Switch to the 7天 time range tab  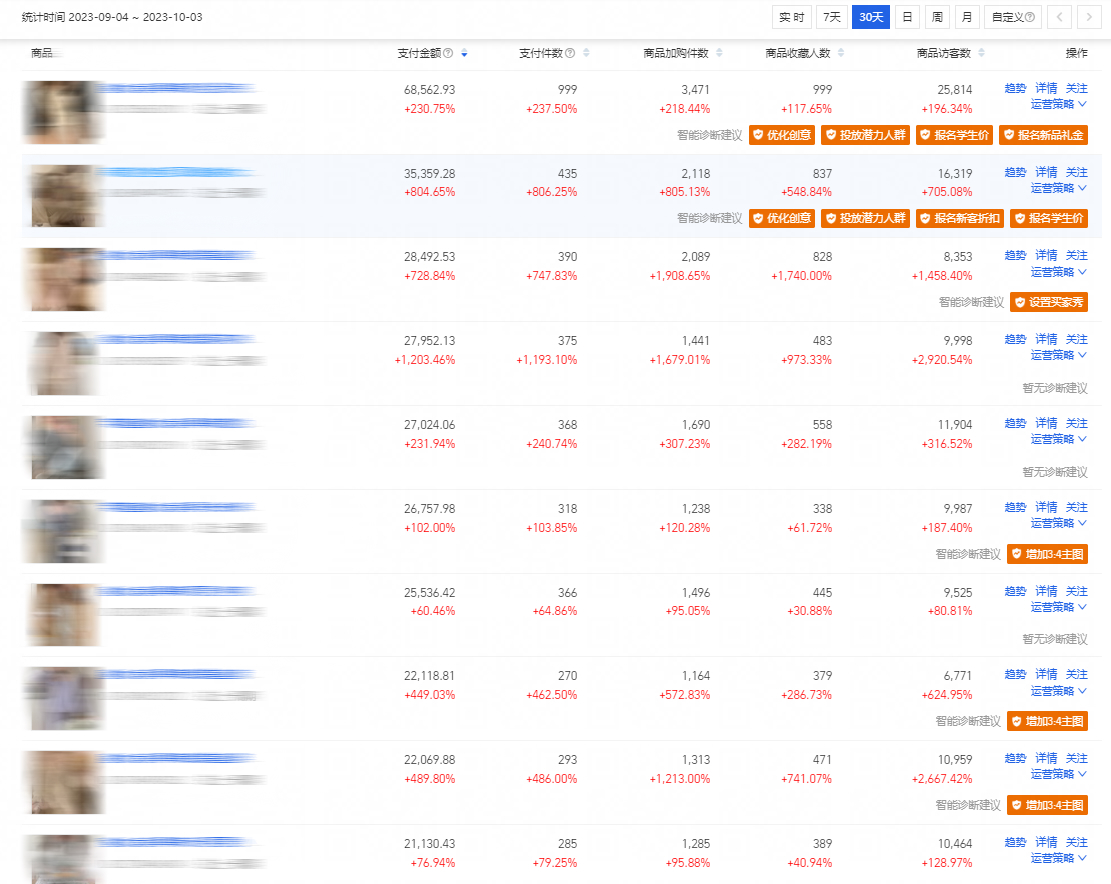(831, 17)
